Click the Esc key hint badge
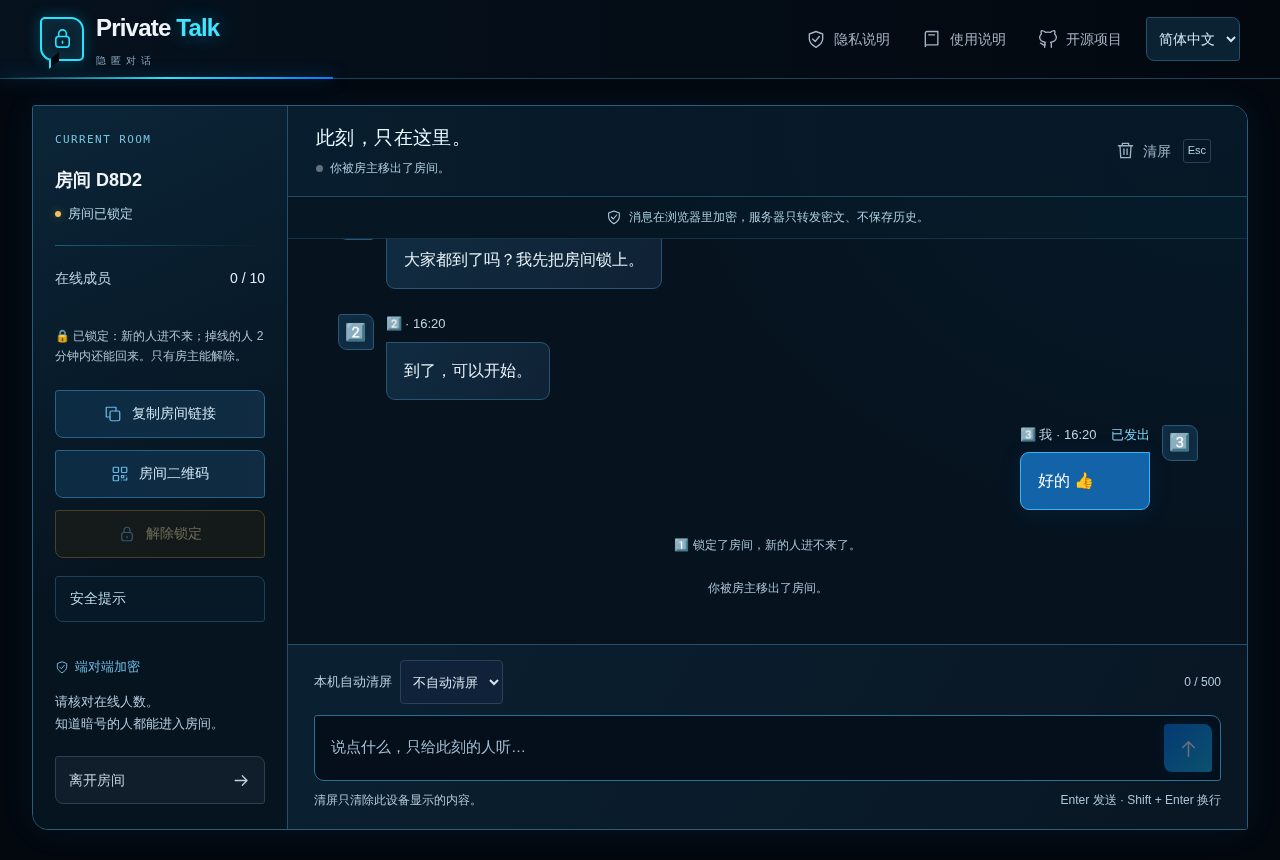 [1197, 151]
